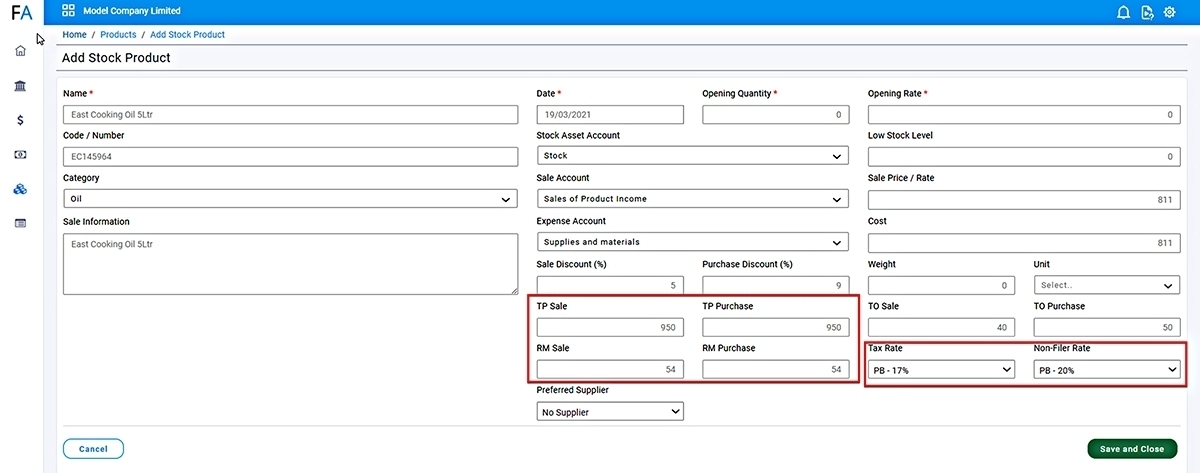Click Add Stock Product breadcrumb
The width and height of the screenshot is (1200, 473).
187,35
